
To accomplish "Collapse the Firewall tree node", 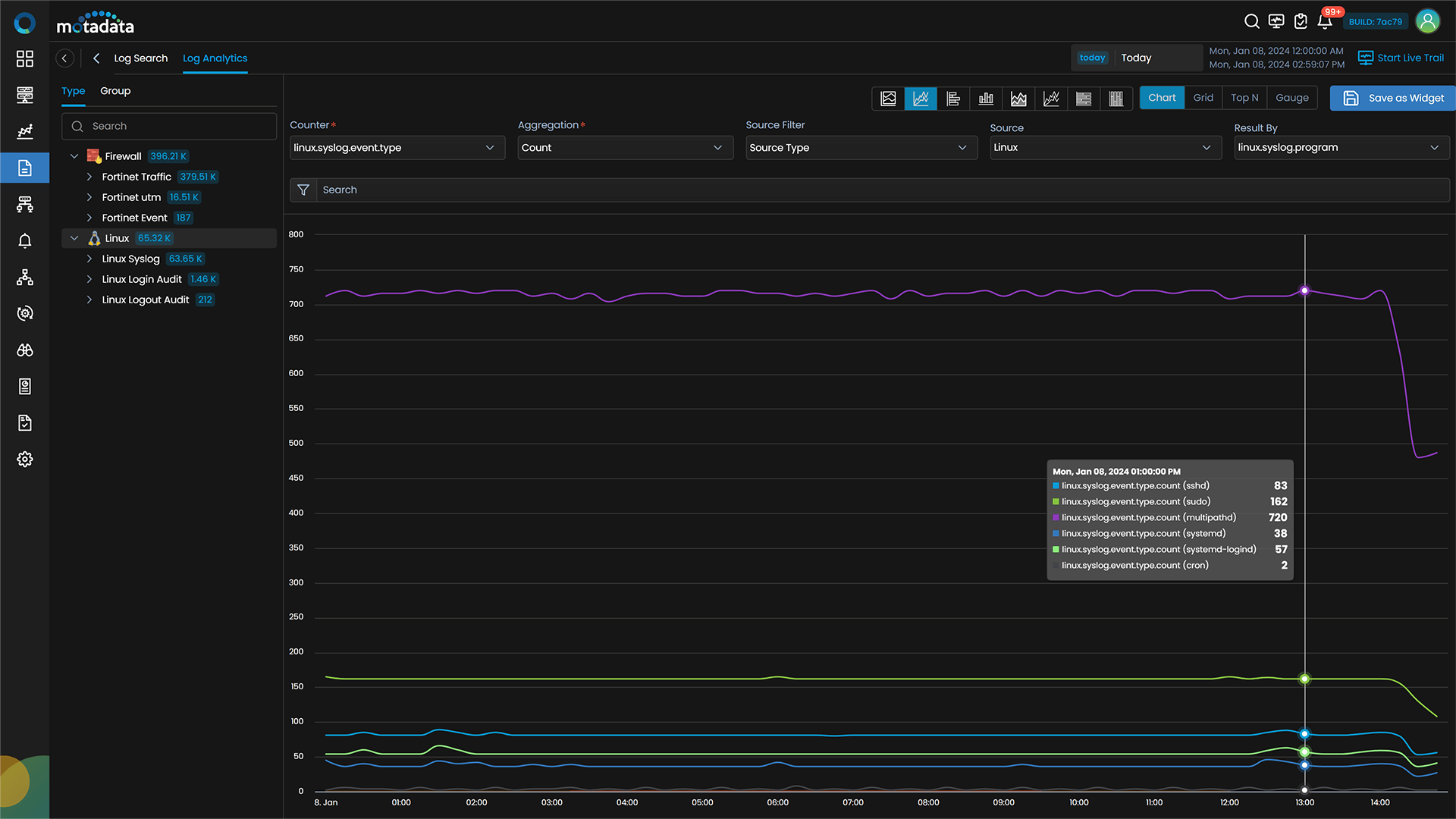I will tap(74, 156).
